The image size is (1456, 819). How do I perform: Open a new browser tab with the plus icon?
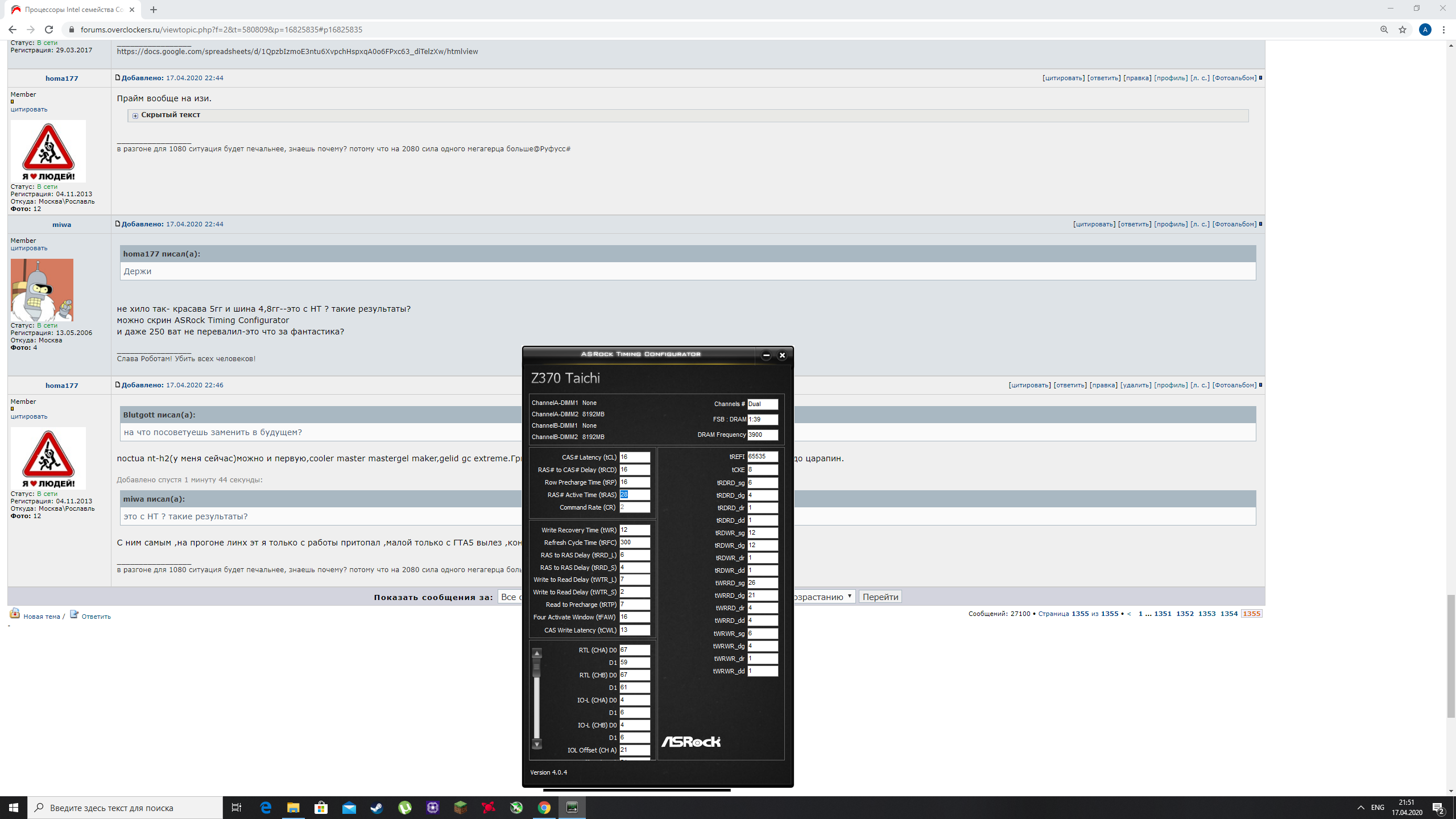[x=154, y=10]
